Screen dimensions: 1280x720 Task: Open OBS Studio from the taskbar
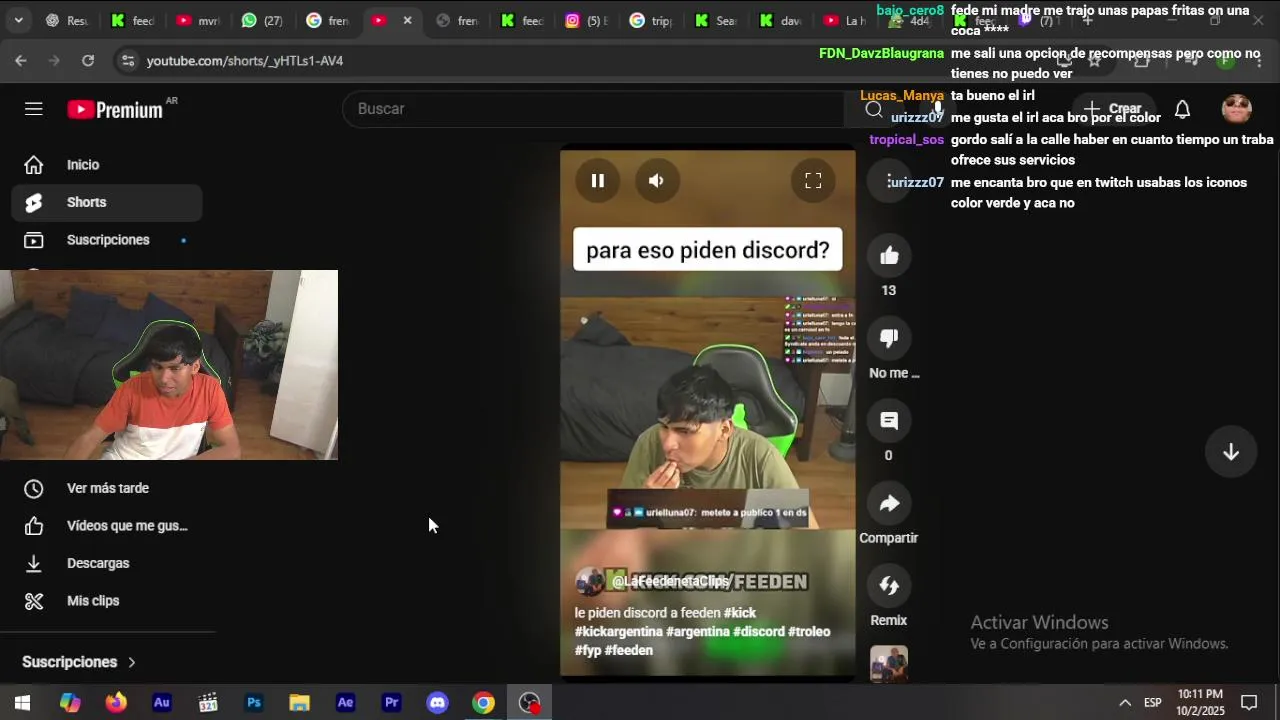[530, 703]
